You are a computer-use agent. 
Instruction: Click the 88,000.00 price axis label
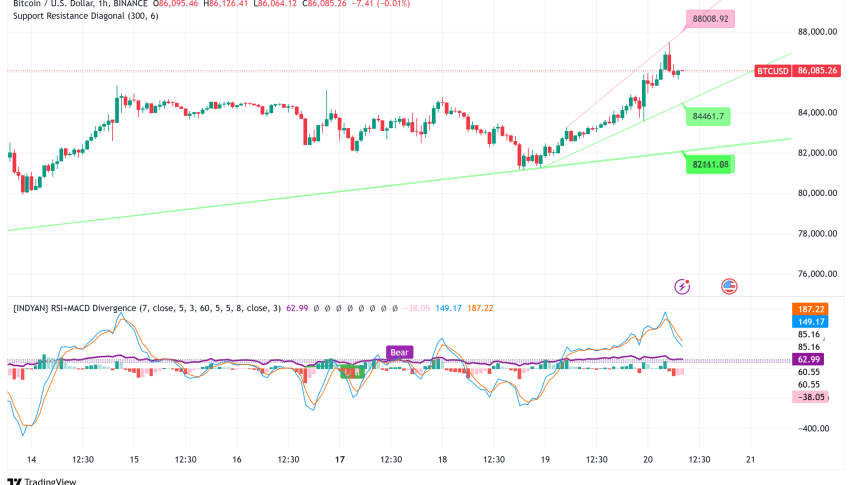coord(817,32)
